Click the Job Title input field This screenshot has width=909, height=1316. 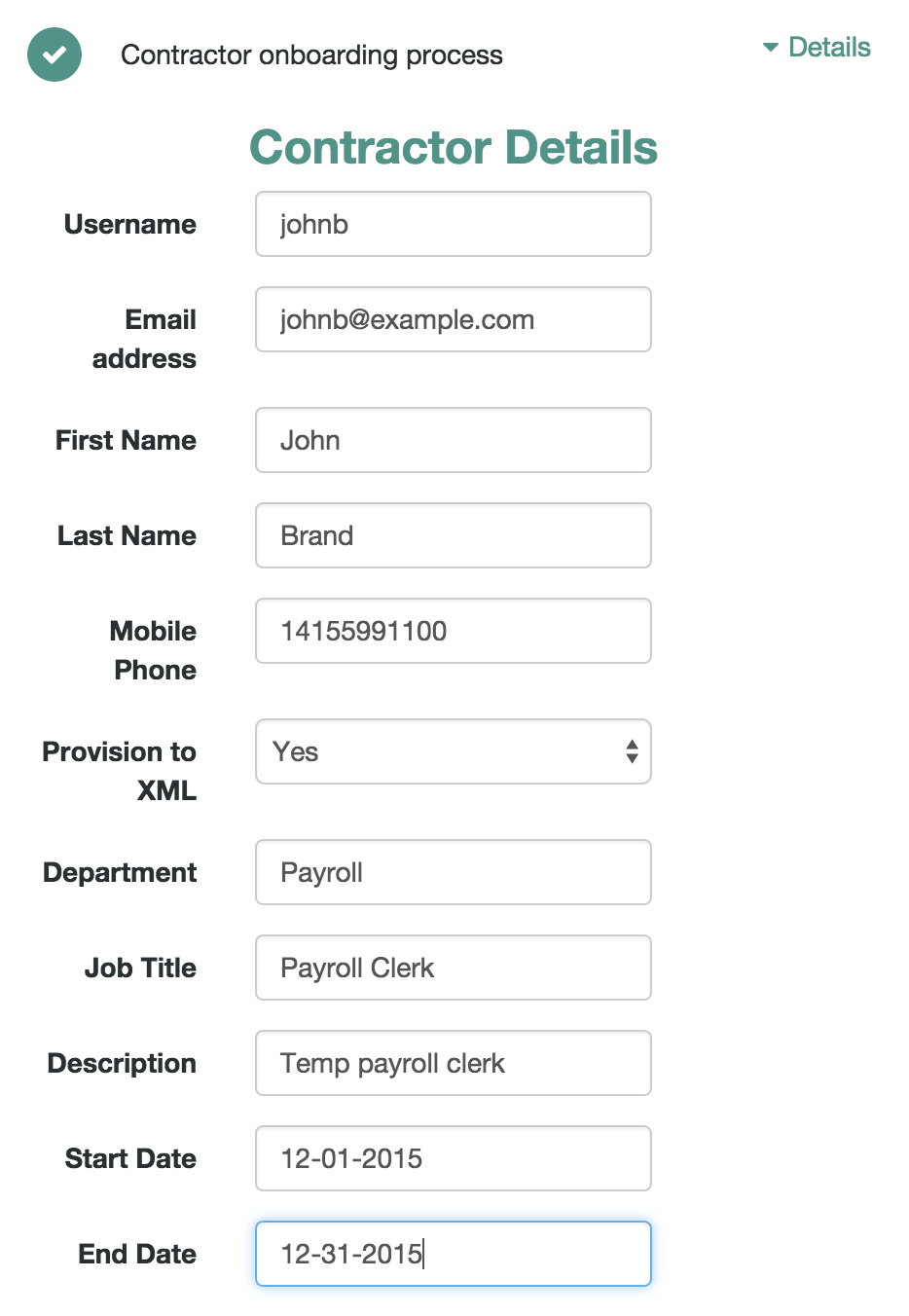point(454,968)
